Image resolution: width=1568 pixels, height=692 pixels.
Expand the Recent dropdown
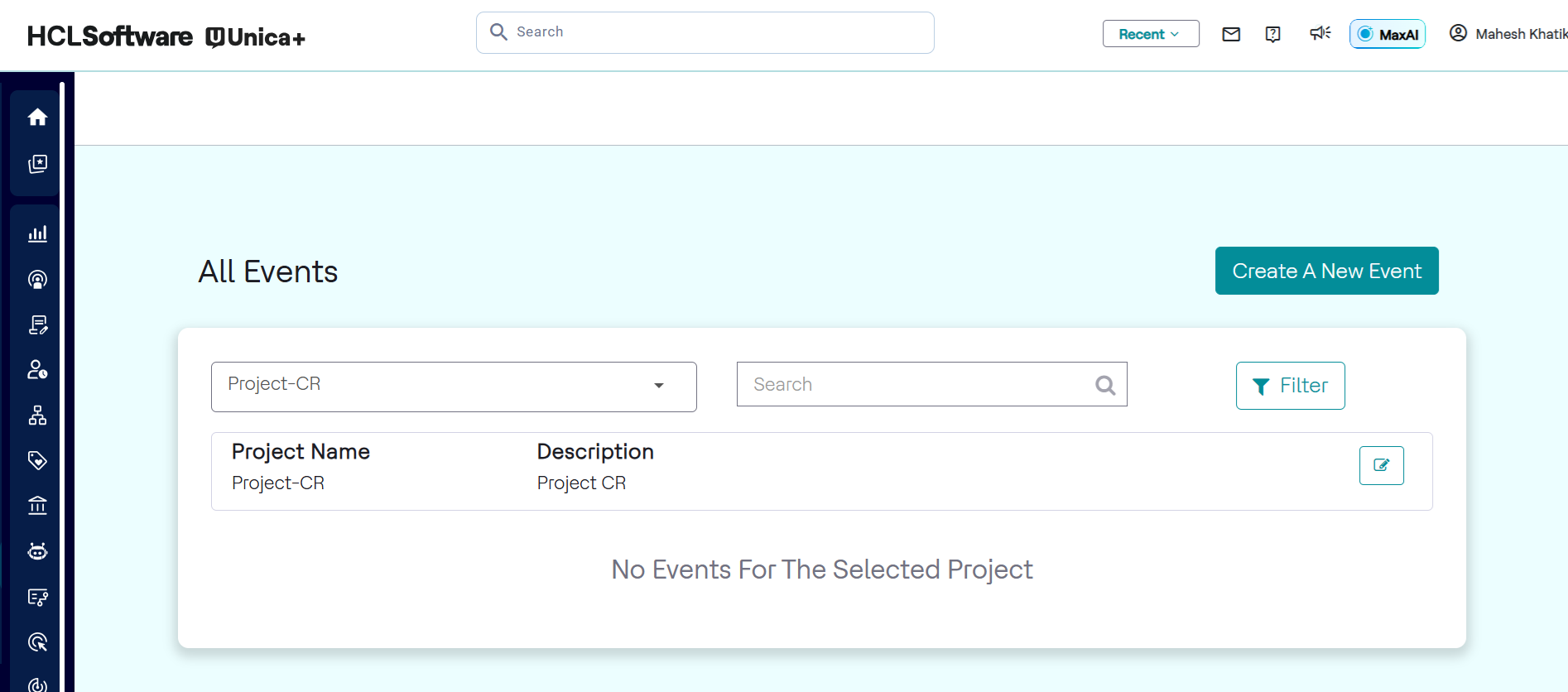coord(1150,34)
